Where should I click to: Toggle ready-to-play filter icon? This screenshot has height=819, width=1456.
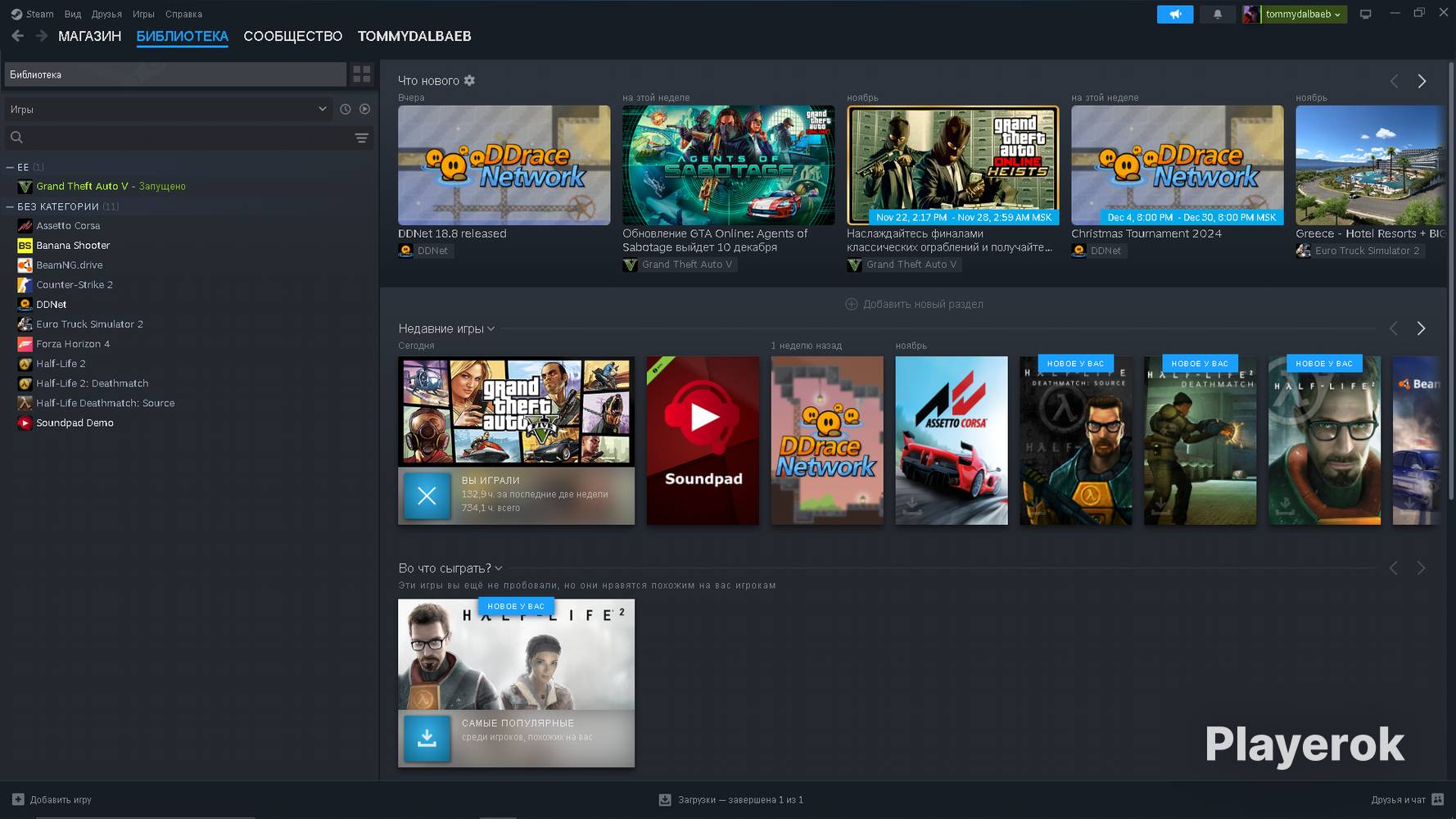pyautogui.click(x=365, y=109)
